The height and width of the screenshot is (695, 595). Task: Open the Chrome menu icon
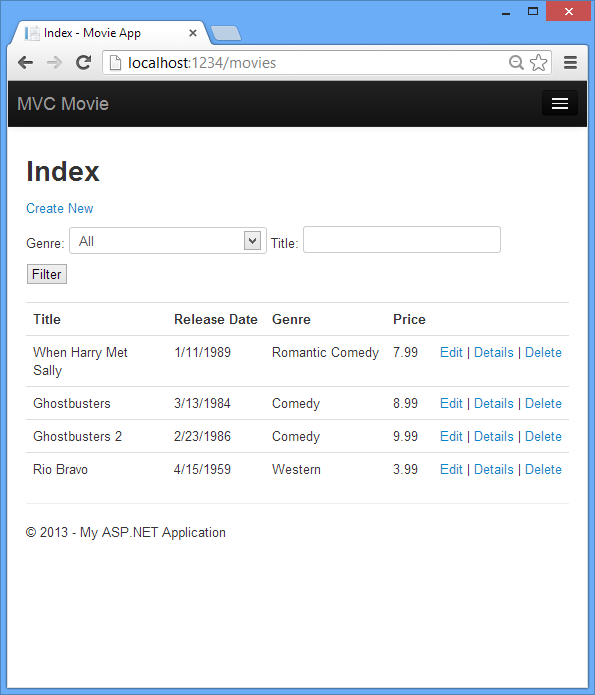[570, 63]
